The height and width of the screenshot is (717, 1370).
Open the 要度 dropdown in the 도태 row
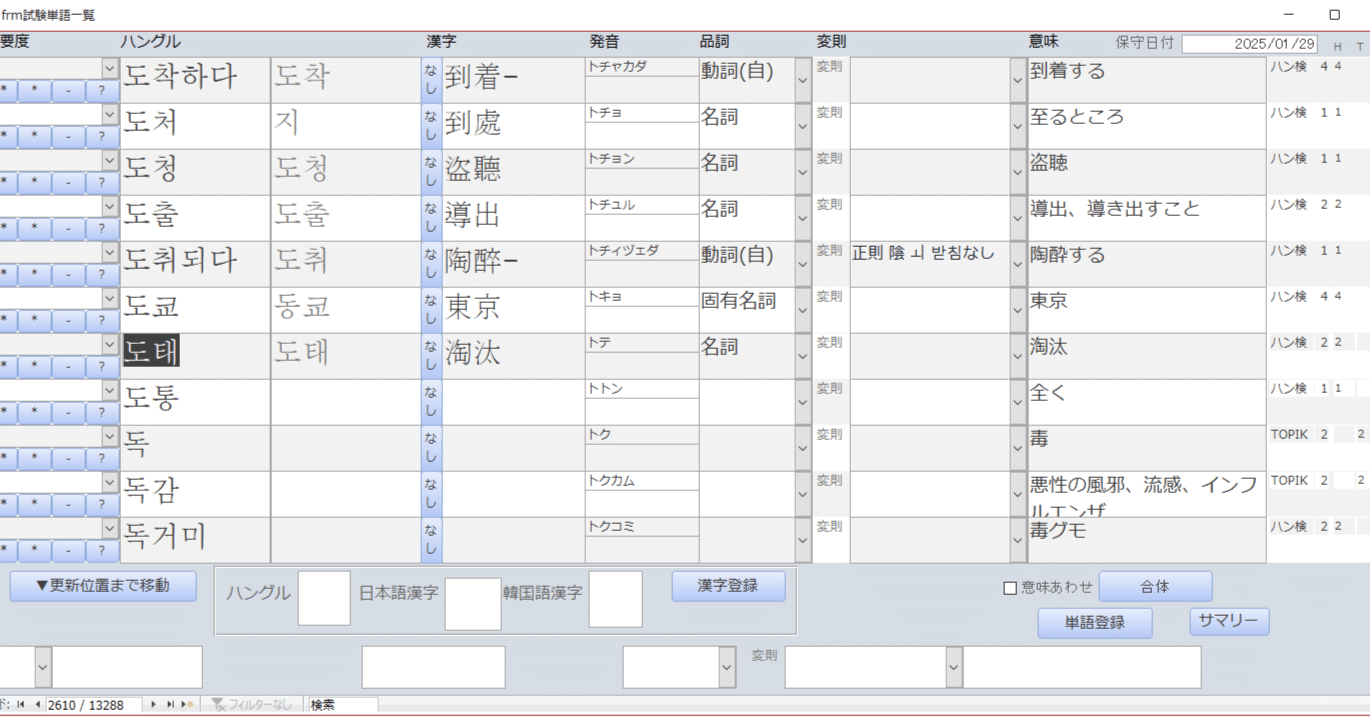pos(110,344)
